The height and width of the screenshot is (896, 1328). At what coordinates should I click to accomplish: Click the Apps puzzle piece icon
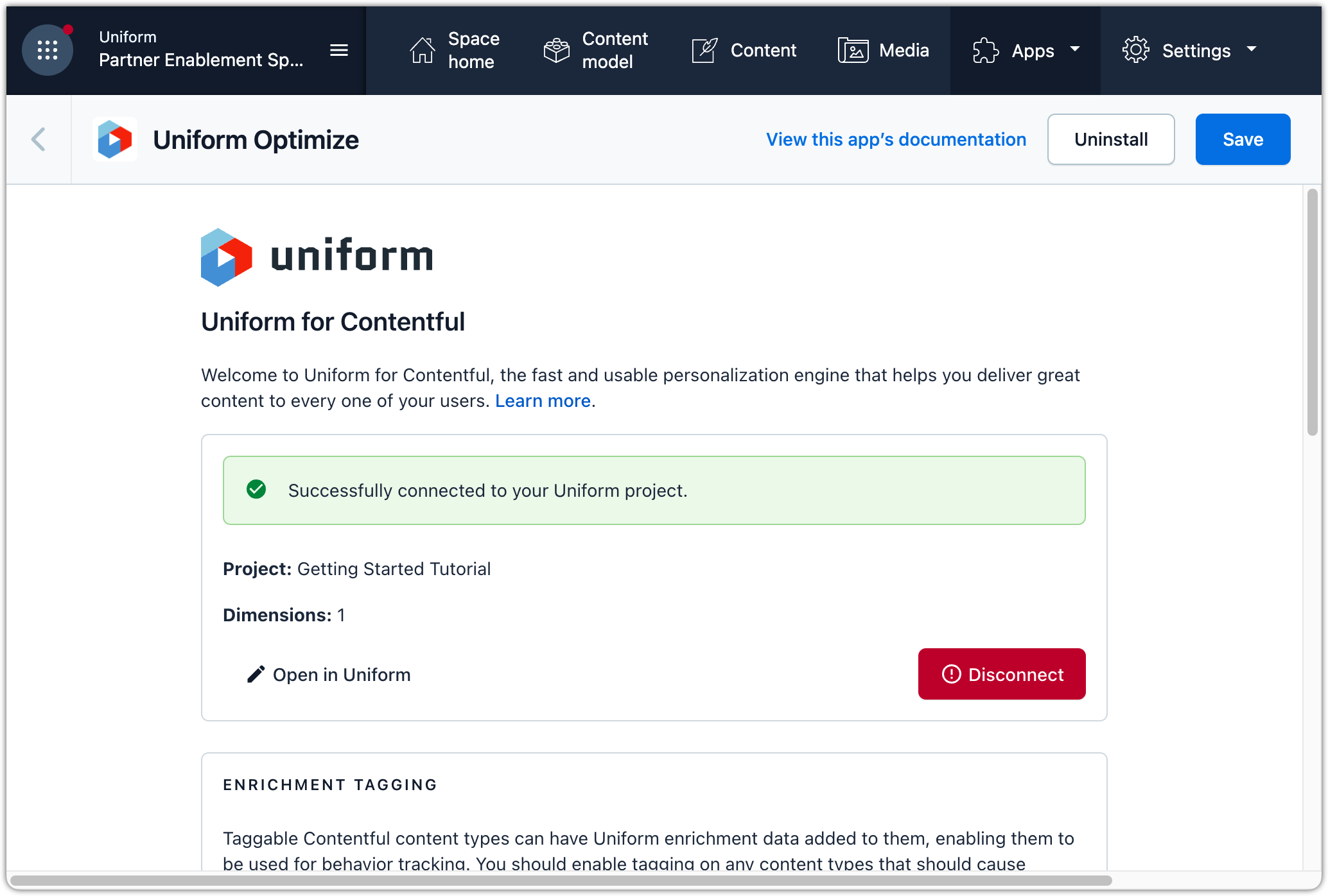[986, 50]
